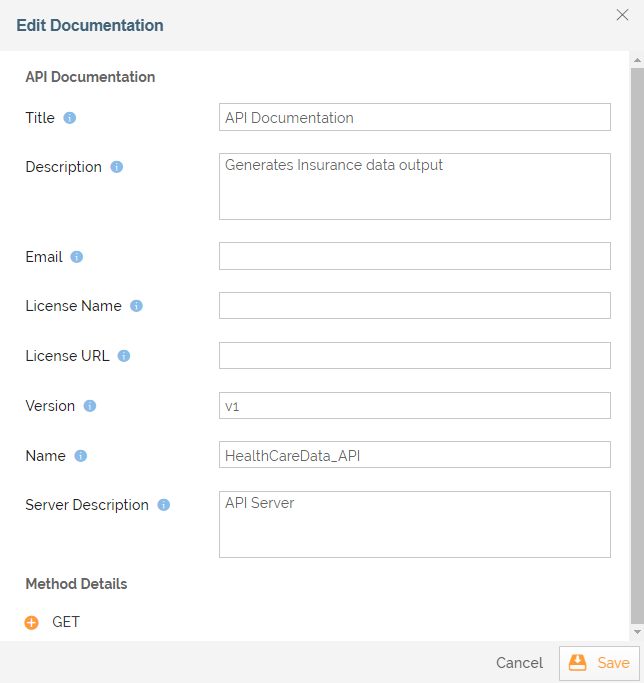Click into the Title input field
The width and height of the screenshot is (644, 683).
pos(414,117)
